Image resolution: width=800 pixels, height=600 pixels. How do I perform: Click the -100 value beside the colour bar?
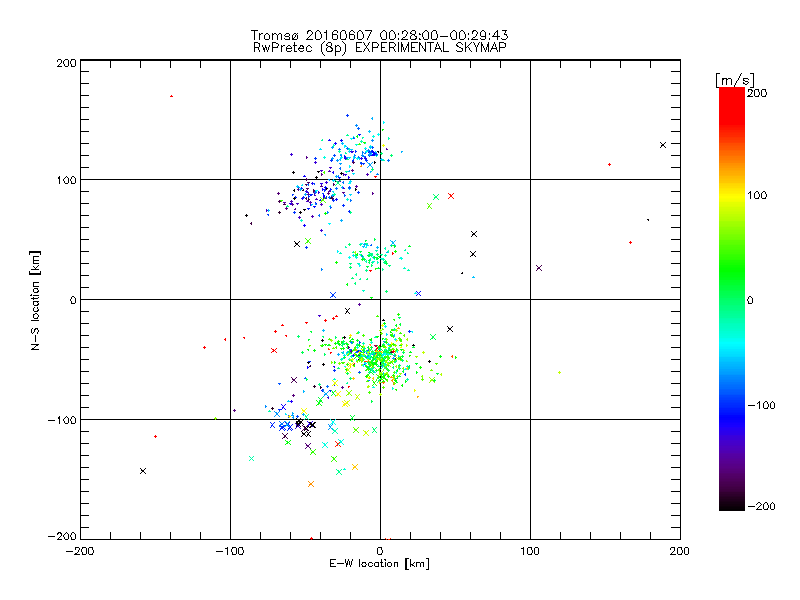[x=761, y=406]
